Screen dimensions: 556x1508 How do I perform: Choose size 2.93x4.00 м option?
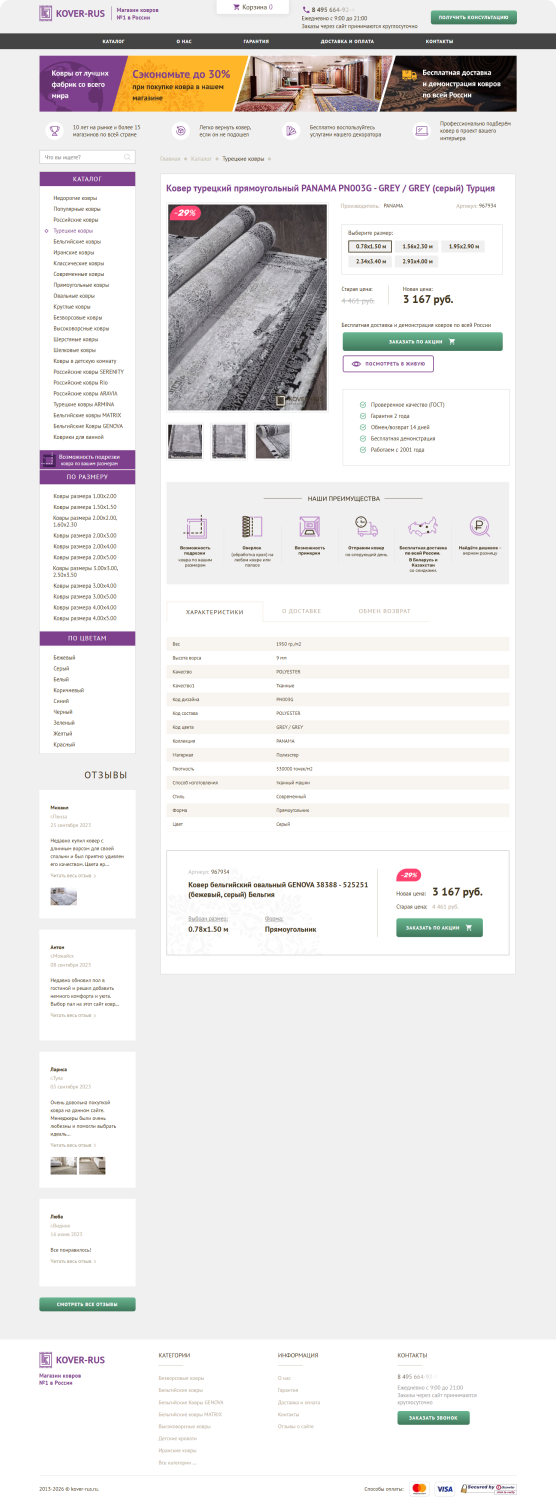(x=417, y=261)
